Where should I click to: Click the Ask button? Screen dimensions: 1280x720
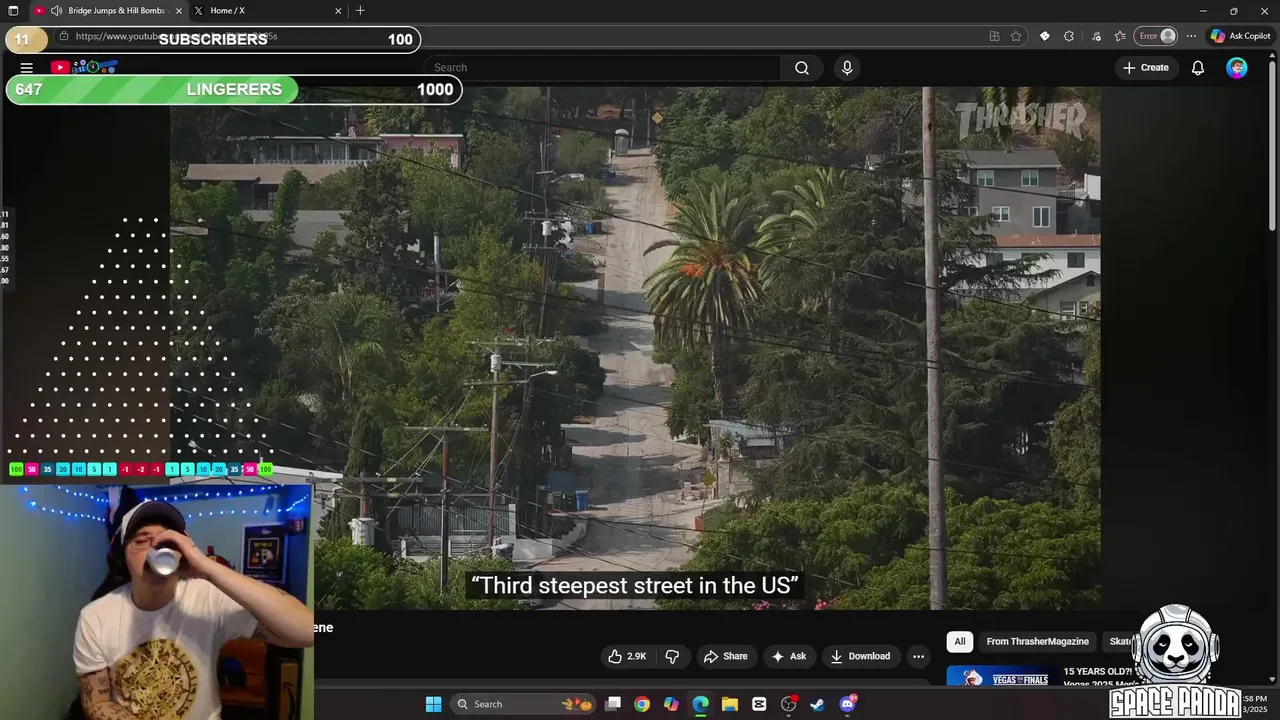[788, 656]
